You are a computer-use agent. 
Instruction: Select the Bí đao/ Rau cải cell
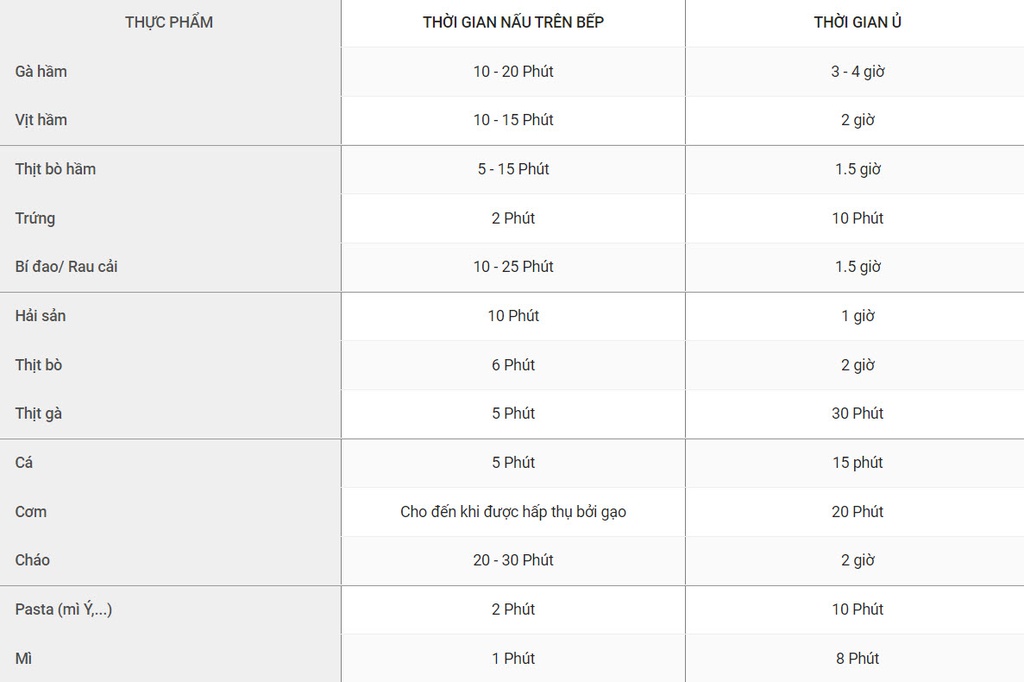(67, 267)
